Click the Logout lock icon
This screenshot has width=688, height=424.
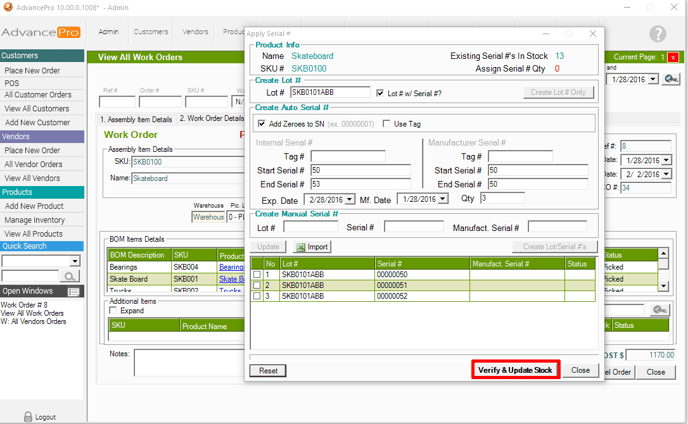28,416
